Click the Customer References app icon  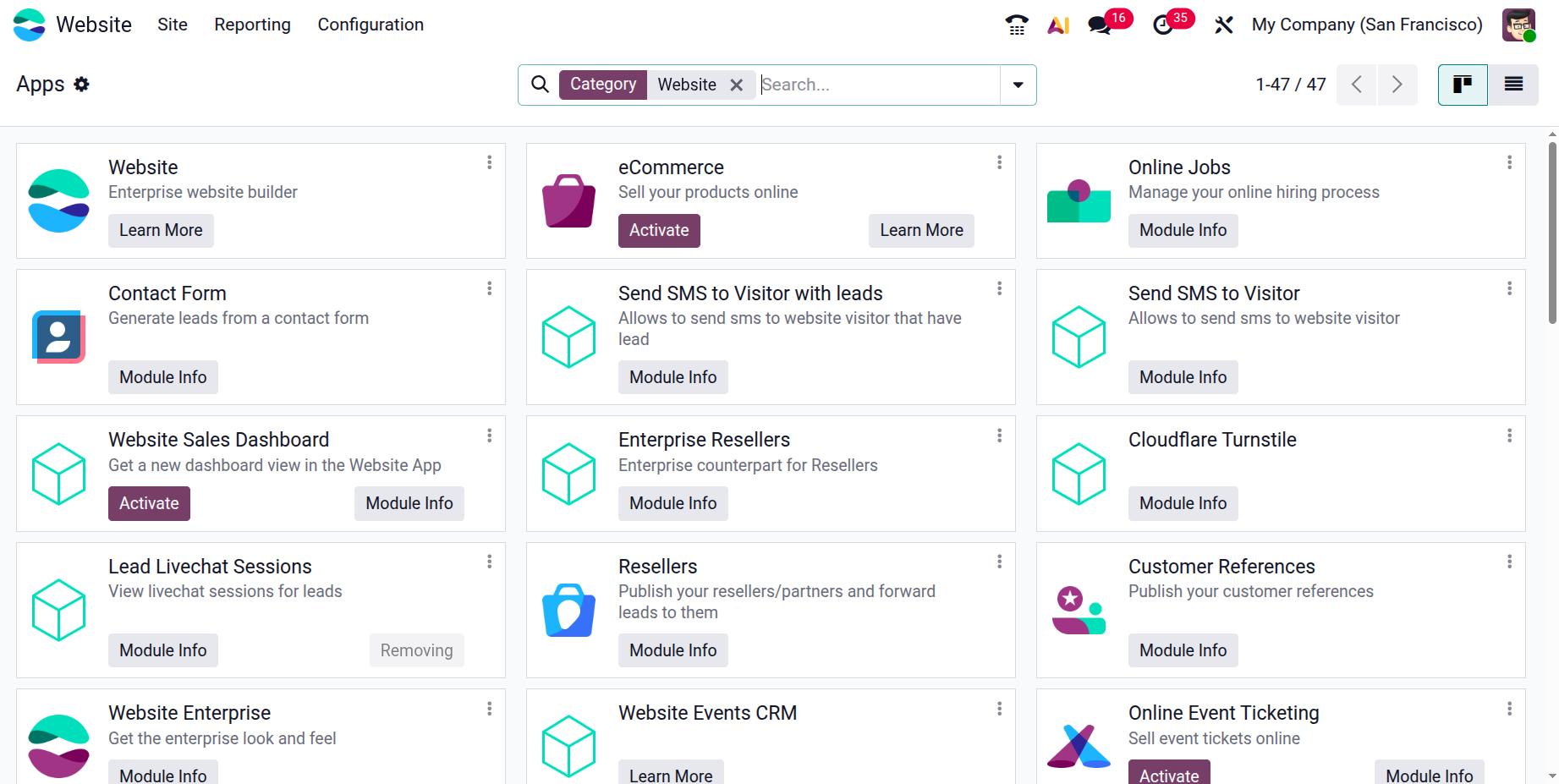point(1079,610)
